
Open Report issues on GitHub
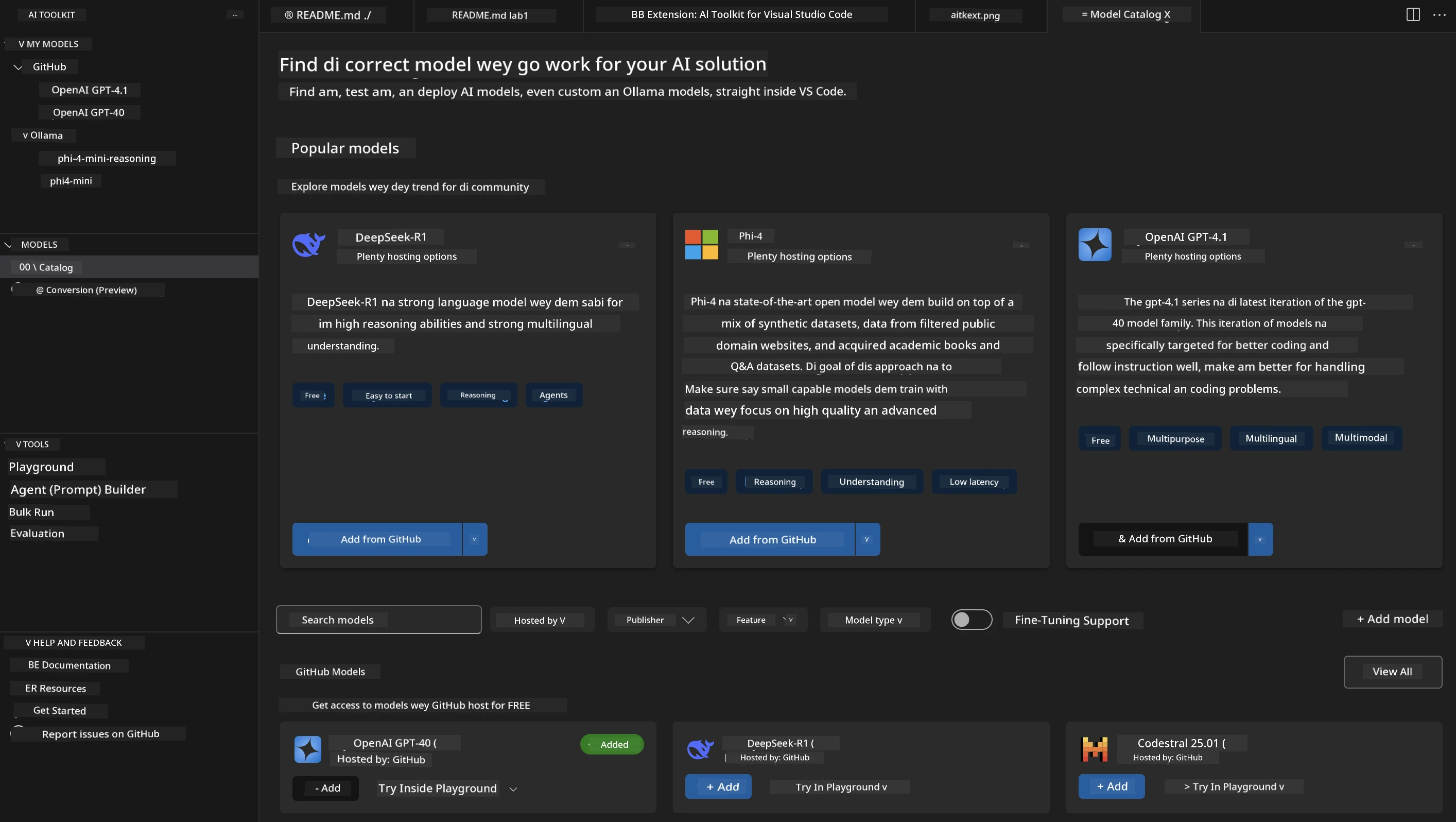(x=100, y=734)
